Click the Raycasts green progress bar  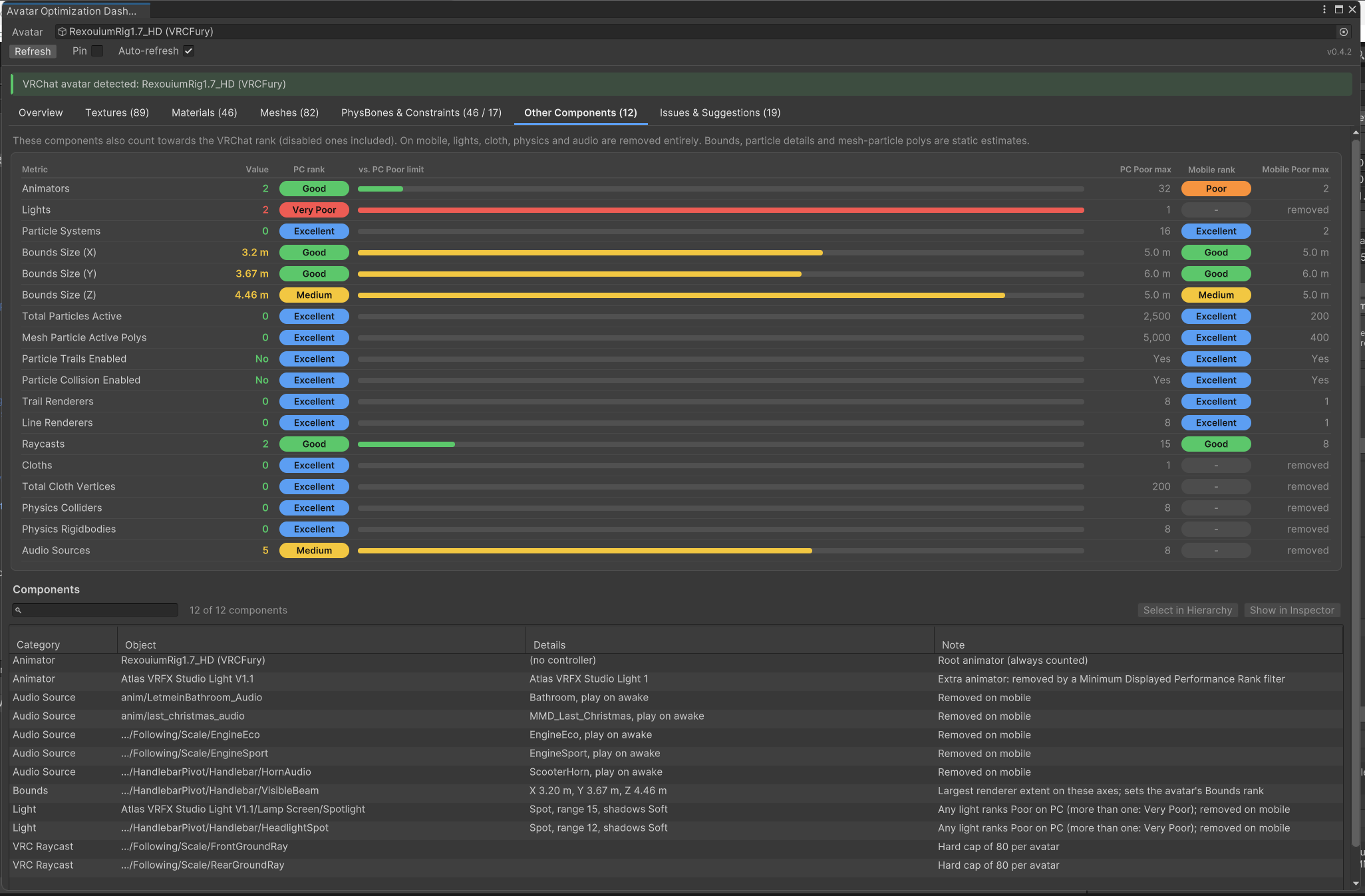(x=406, y=444)
